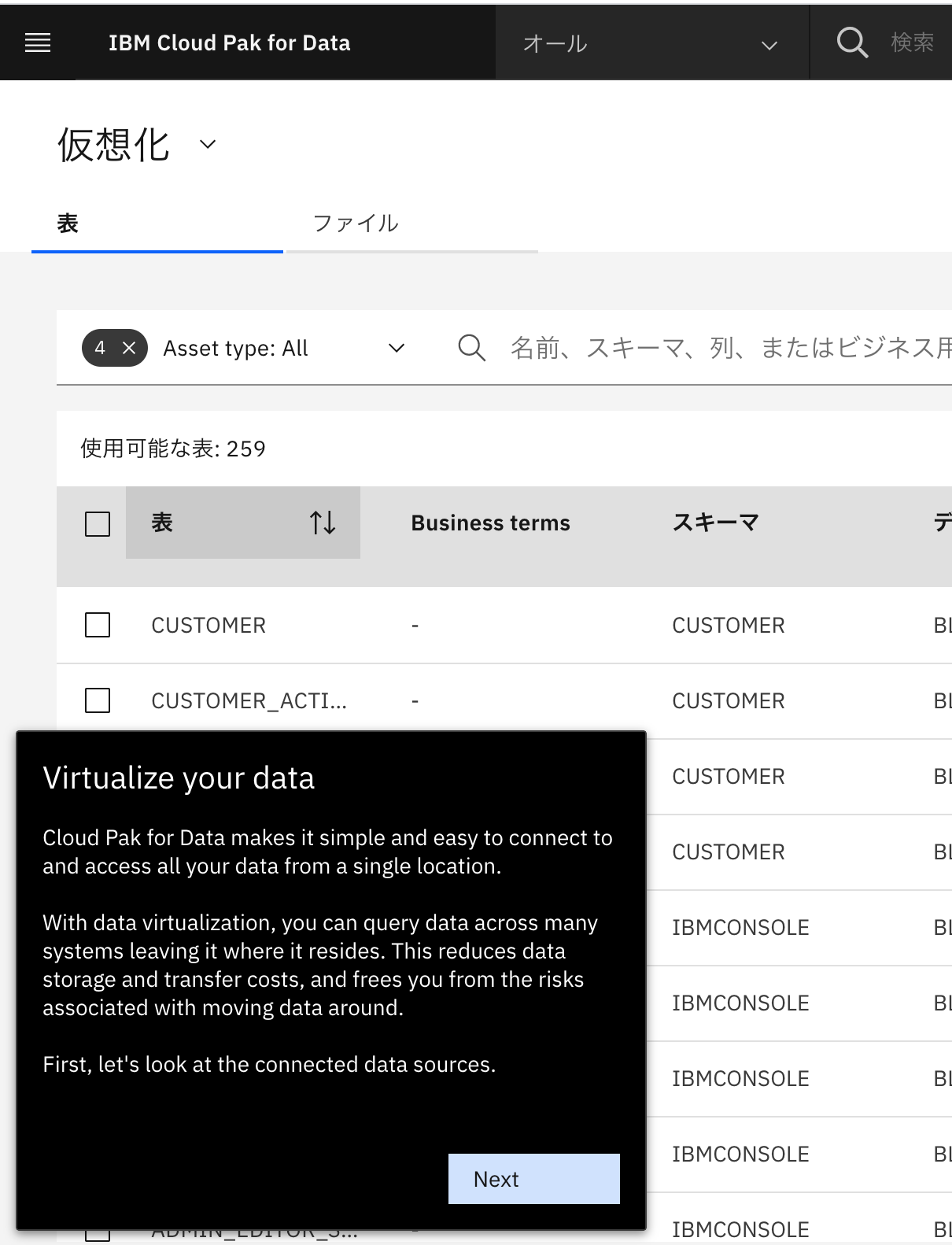Click the 使用可能な表: 259 count text
This screenshot has width=952, height=1245.
(x=173, y=449)
